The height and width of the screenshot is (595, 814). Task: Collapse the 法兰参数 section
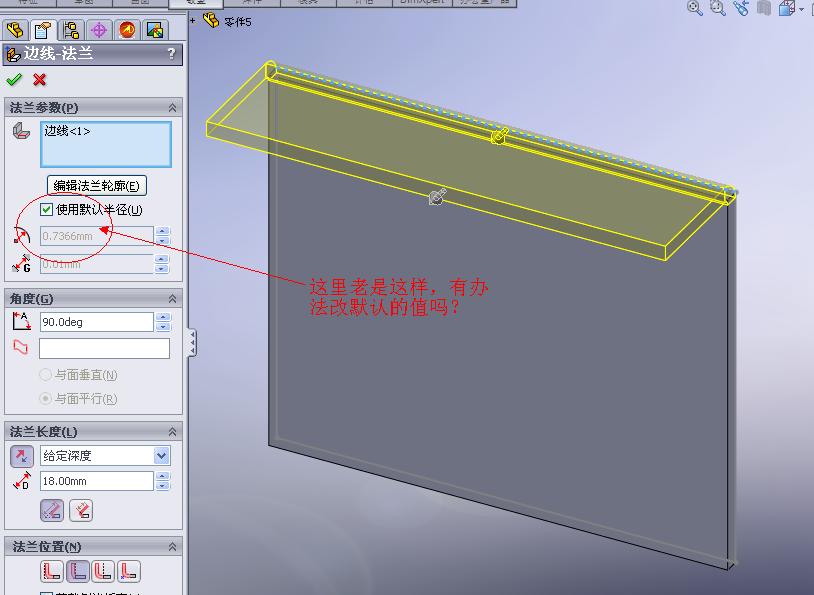tap(172, 107)
